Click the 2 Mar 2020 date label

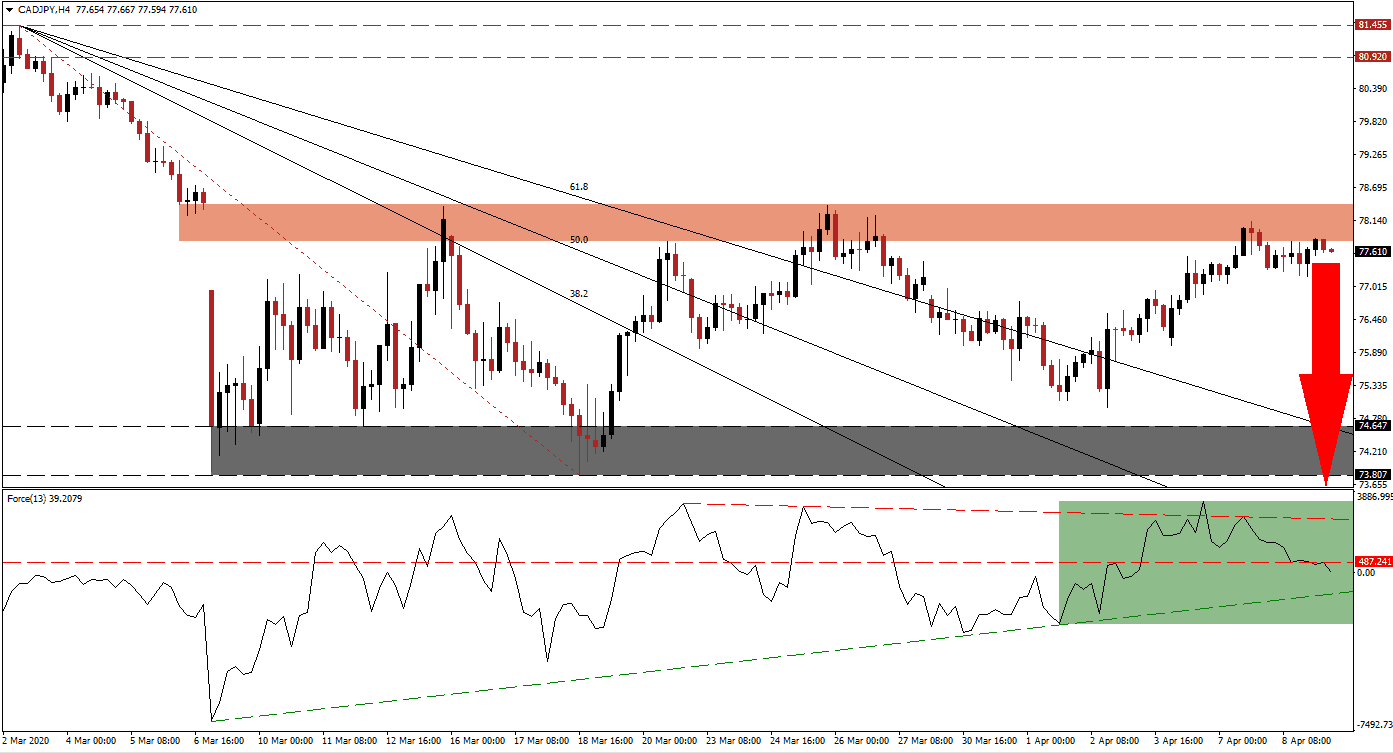point(27,742)
